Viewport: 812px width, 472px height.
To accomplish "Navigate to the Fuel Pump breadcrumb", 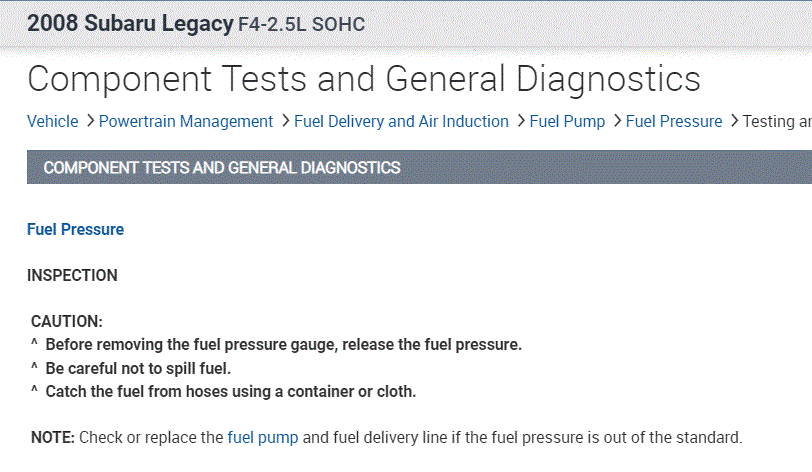I will [x=567, y=122].
